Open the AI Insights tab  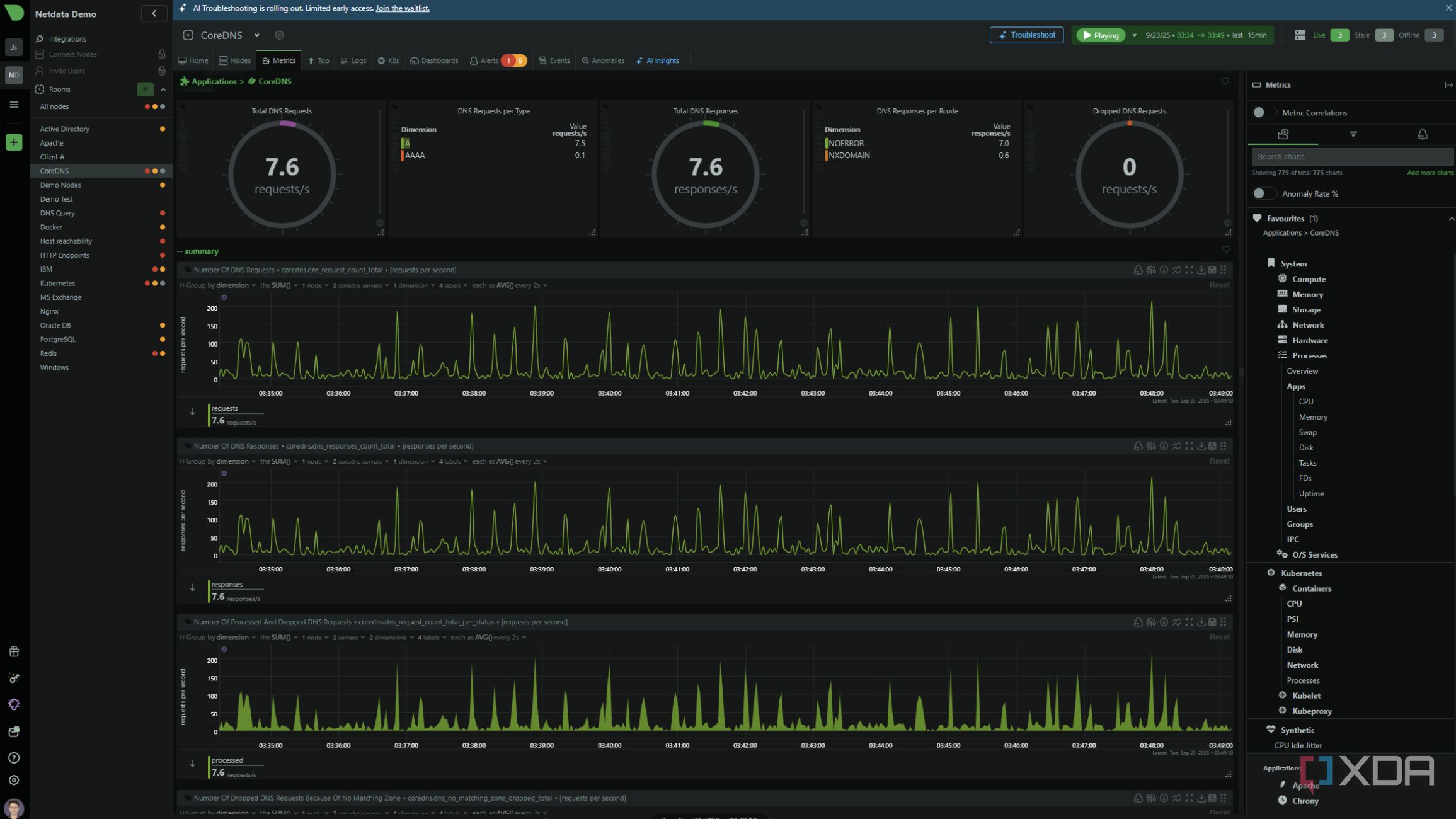pos(657,60)
